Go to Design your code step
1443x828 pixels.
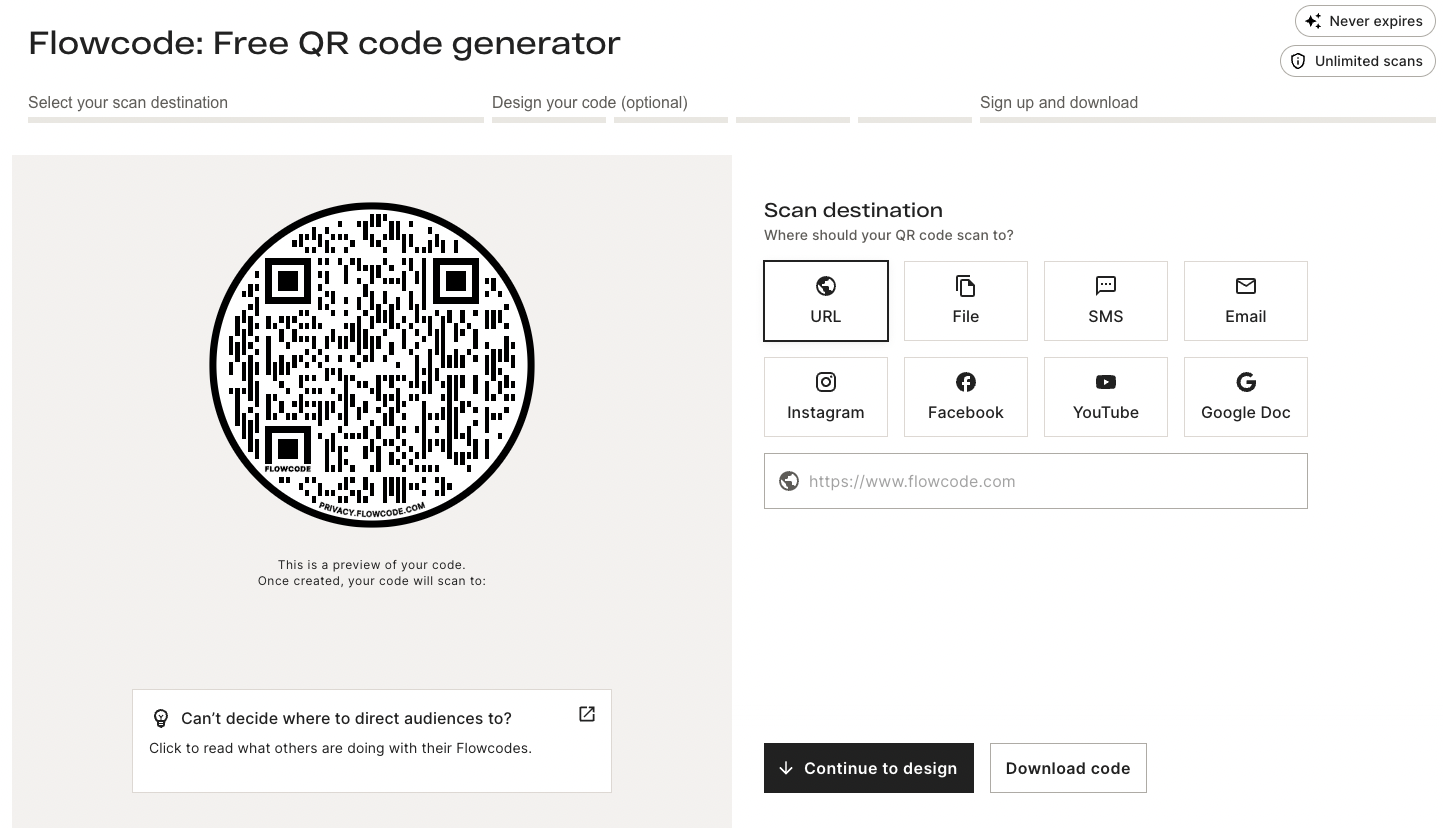click(590, 103)
